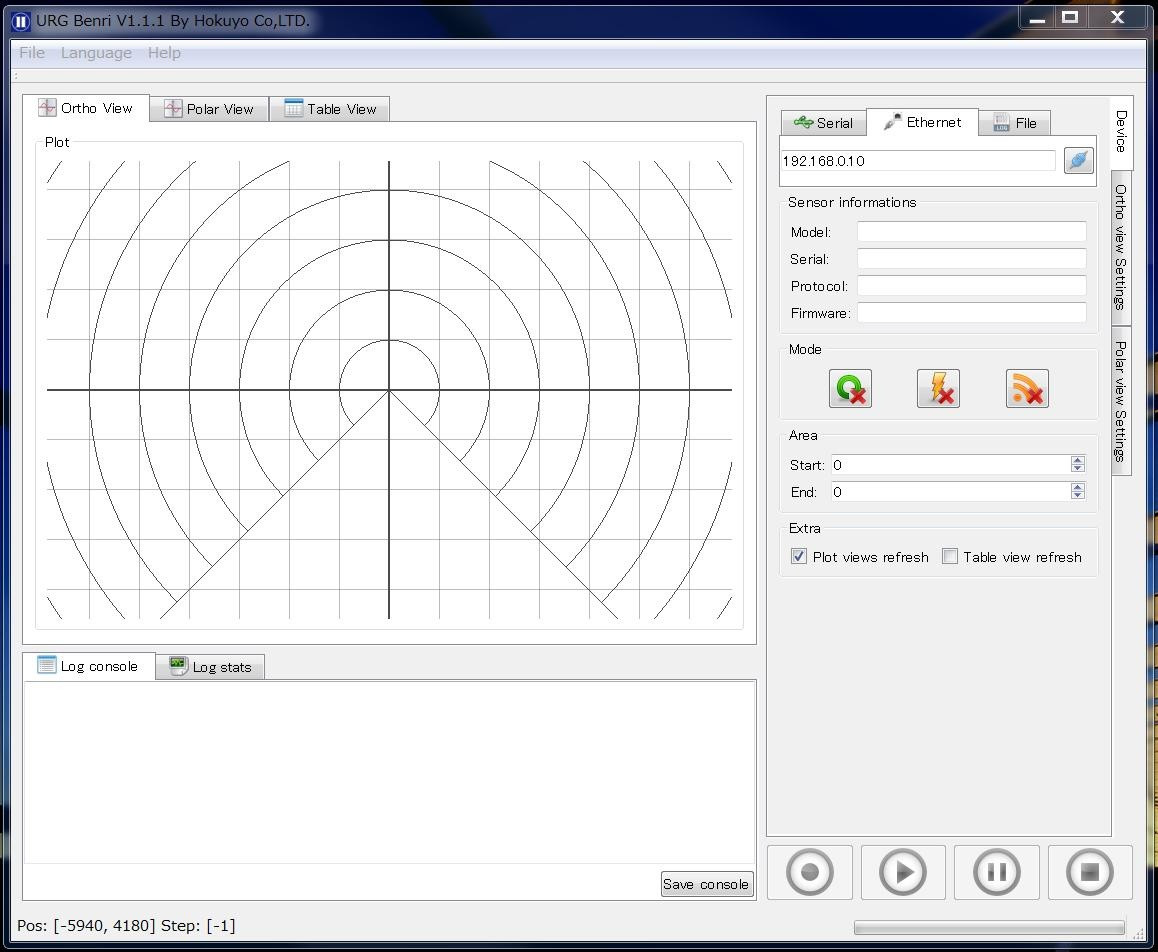1158x952 pixels.
Task: Click the Pos and Step status text
Action: pos(126,925)
